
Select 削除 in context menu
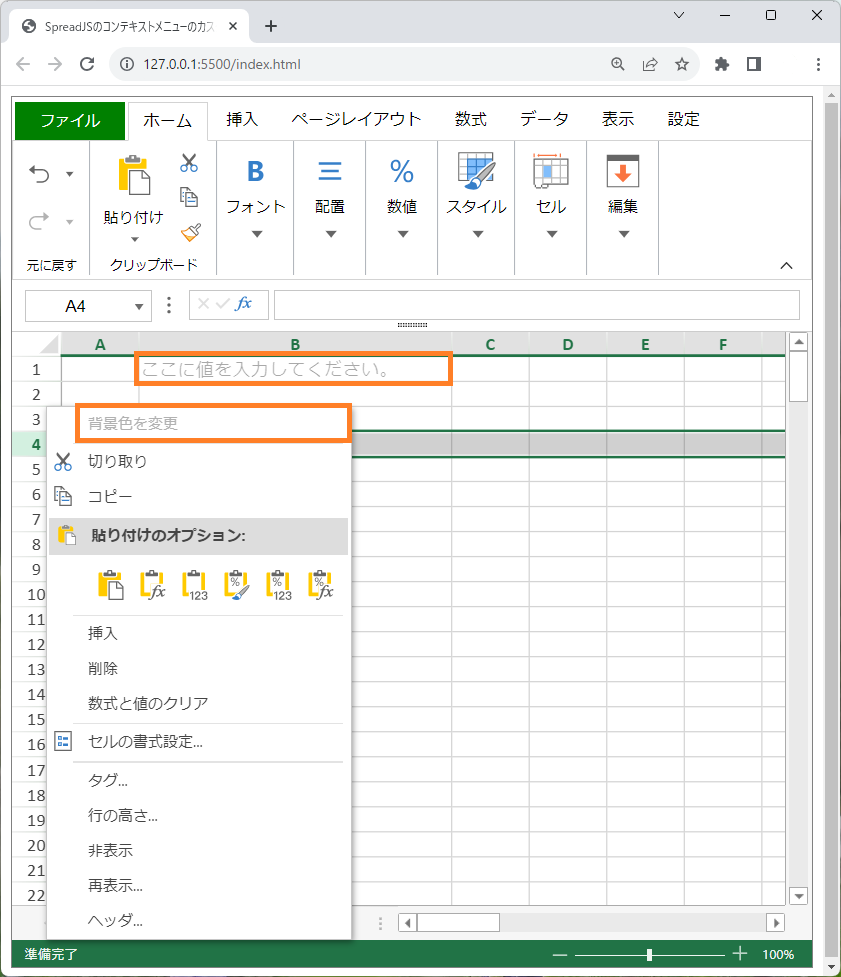(199, 669)
